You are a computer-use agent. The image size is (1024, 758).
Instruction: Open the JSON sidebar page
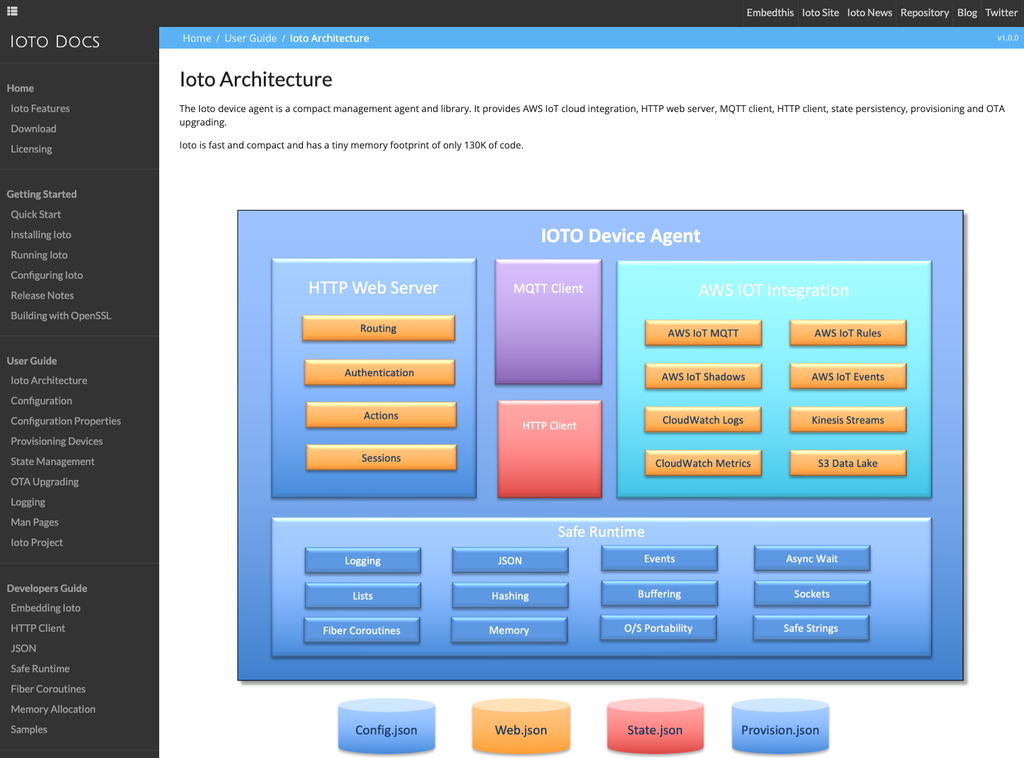tap(23, 648)
